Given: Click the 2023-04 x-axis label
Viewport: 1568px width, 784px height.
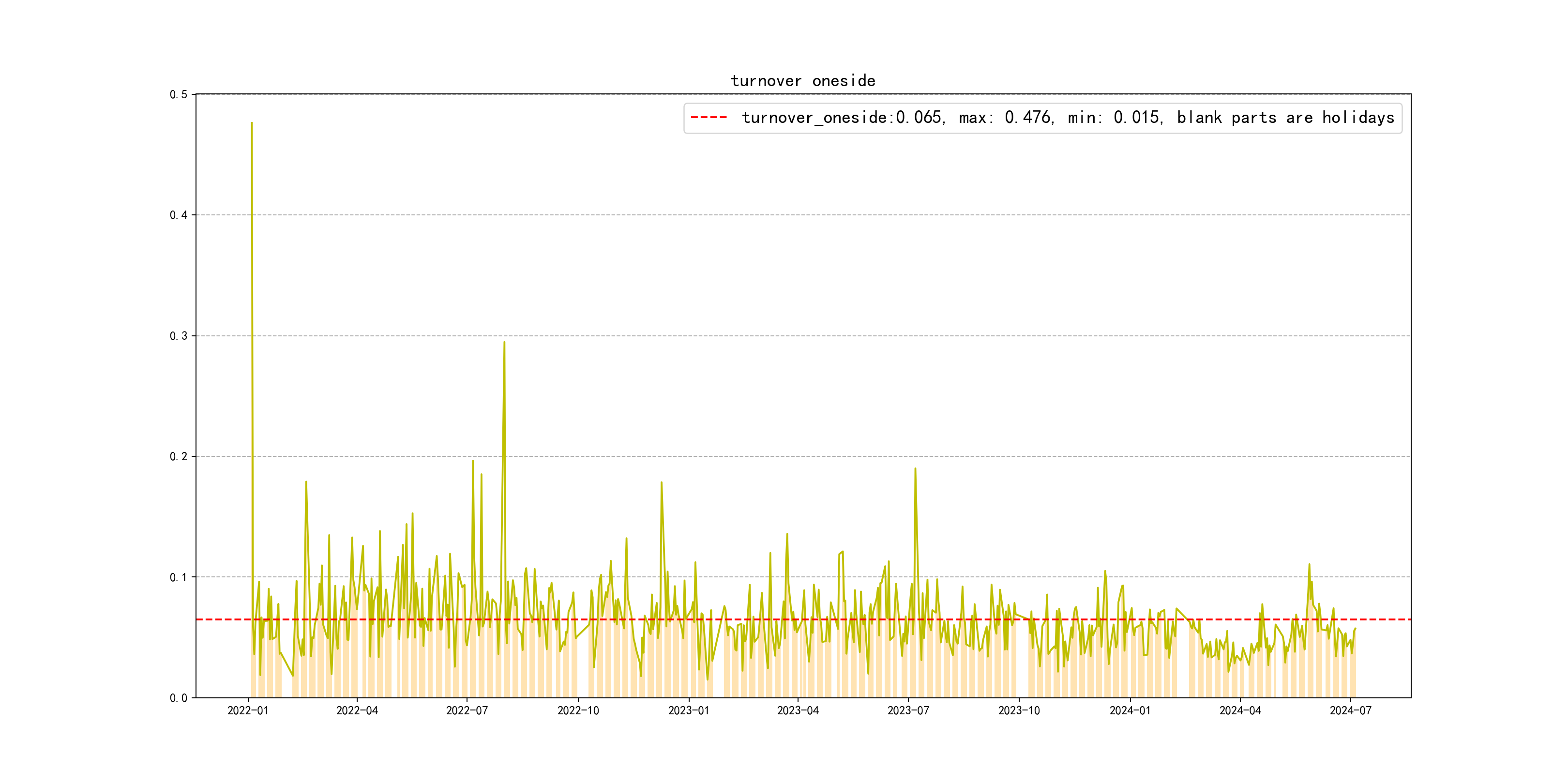Looking at the screenshot, I should (798, 710).
